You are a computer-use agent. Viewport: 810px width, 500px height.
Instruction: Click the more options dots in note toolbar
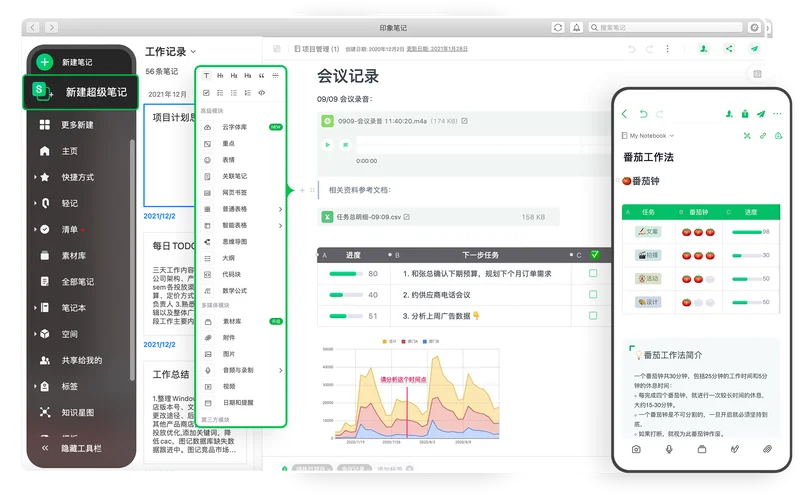pyautogui.click(x=667, y=49)
